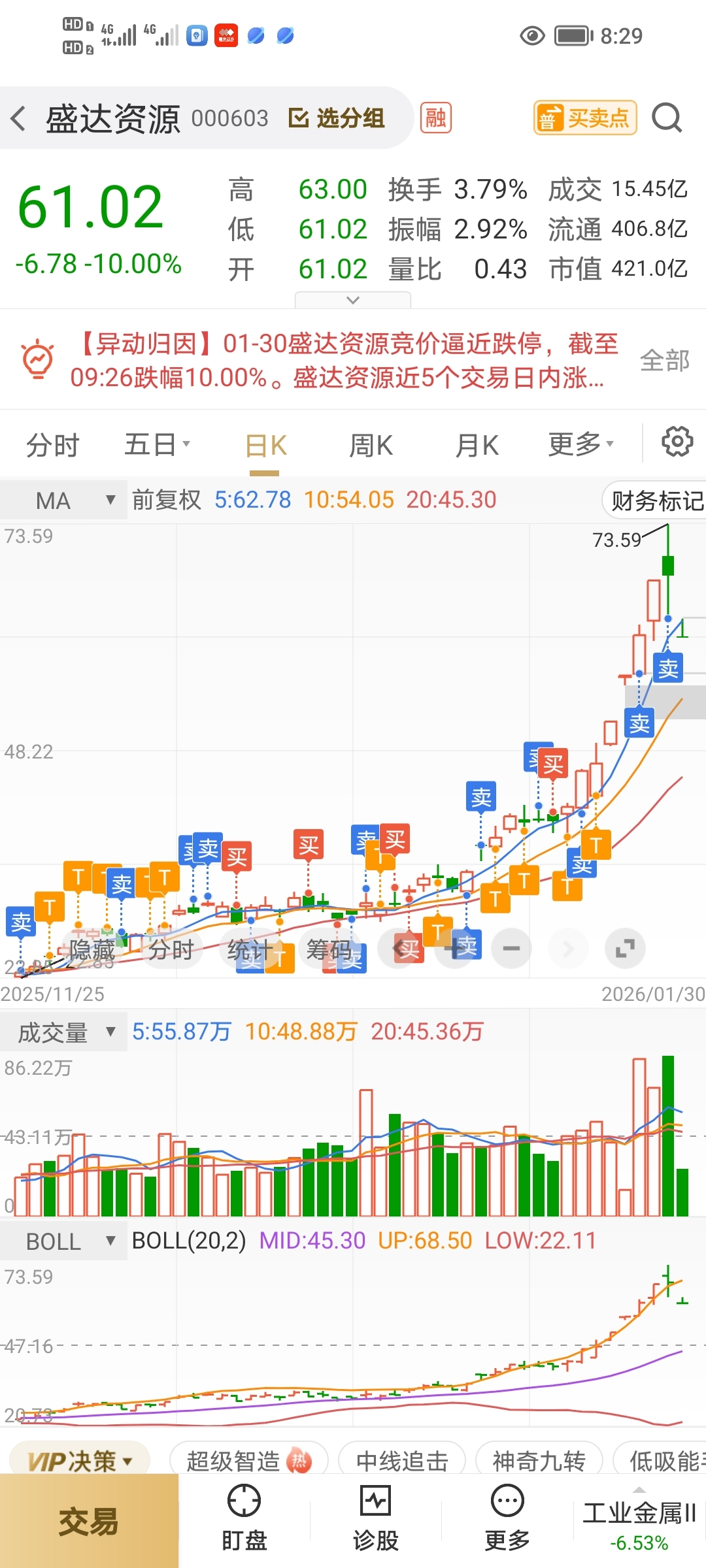
Task: Tap the 卖 marker next to the grey box
Action: [x=640, y=723]
